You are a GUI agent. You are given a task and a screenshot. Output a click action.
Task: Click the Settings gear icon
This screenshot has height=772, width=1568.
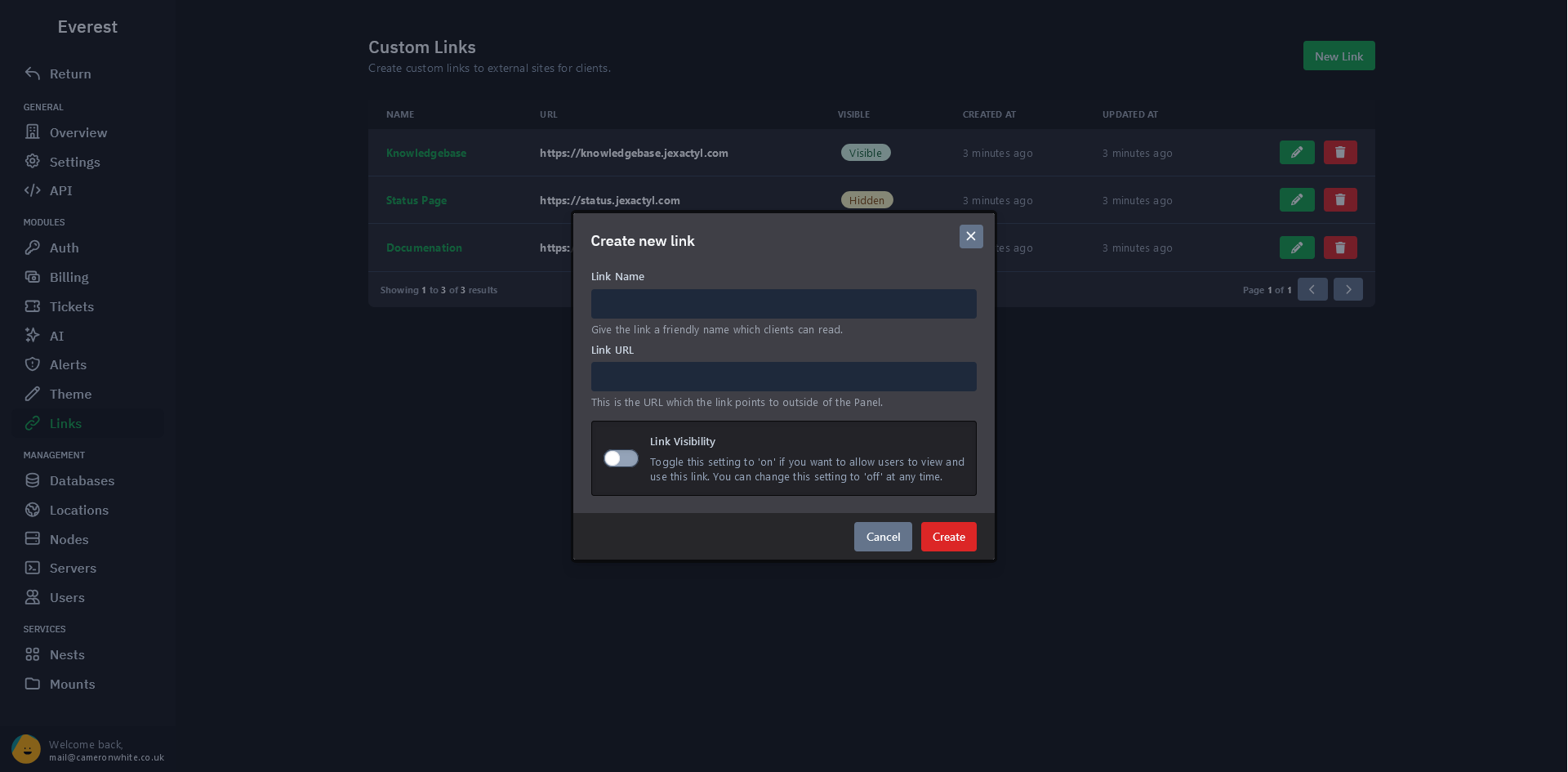(33, 161)
